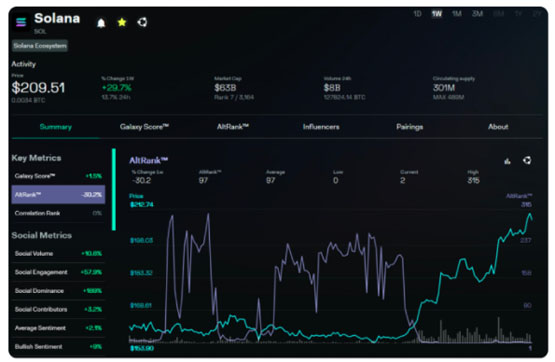Click the Social Metrics heading
The width and height of the screenshot is (555, 362).
click(x=41, y=235)
